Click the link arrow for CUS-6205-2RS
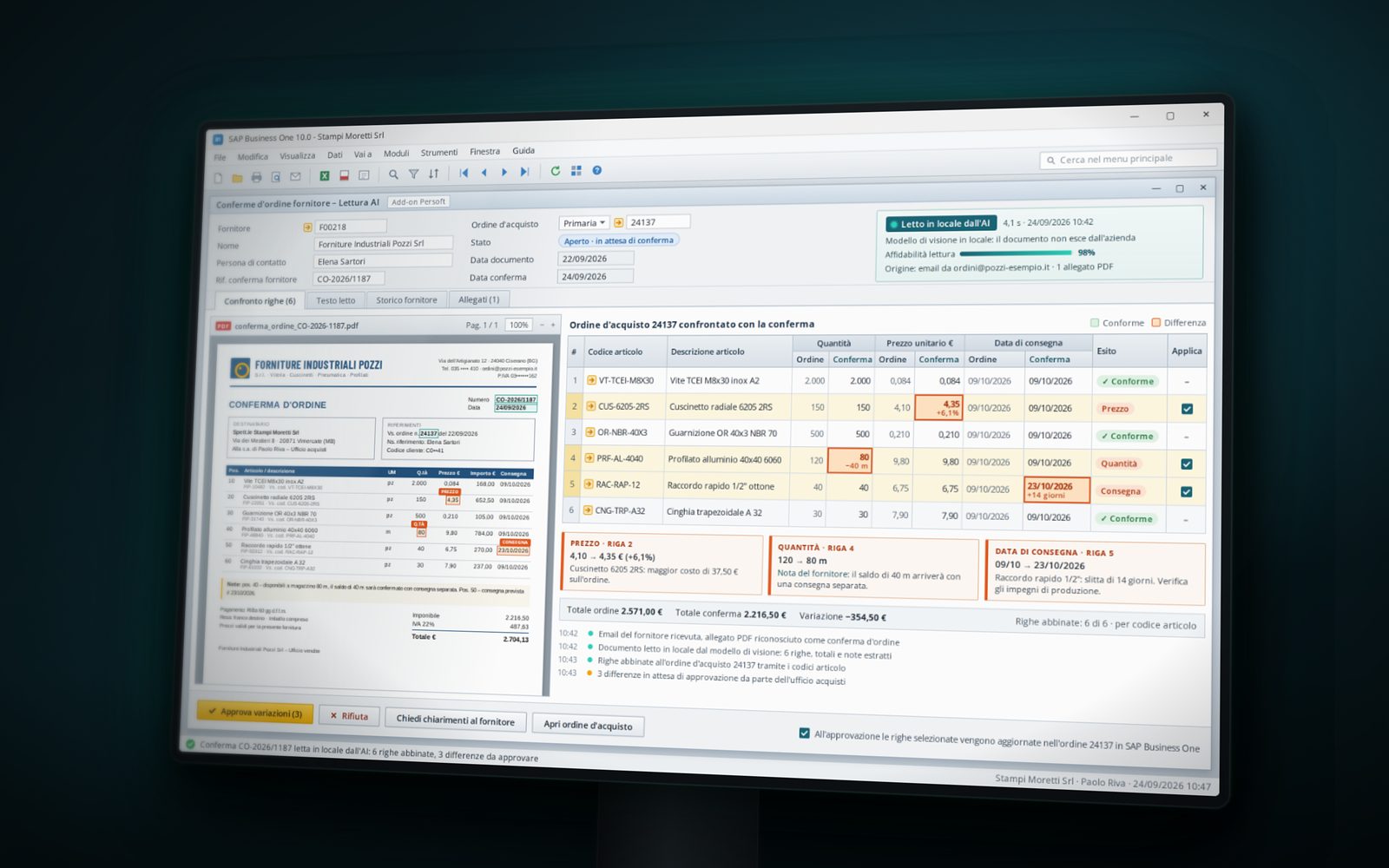This screenshot has height=868, width=1389. (591, 406)
